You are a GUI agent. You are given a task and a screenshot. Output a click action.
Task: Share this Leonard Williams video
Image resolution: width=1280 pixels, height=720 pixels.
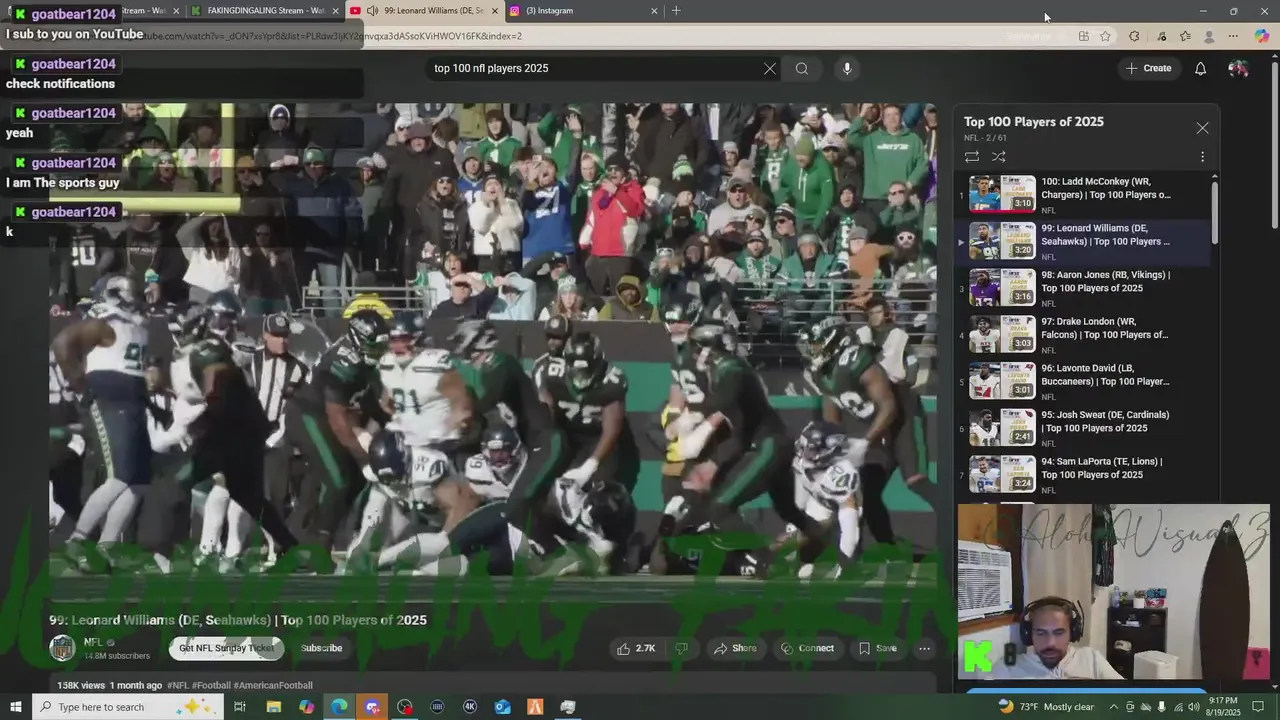[735, 648]
